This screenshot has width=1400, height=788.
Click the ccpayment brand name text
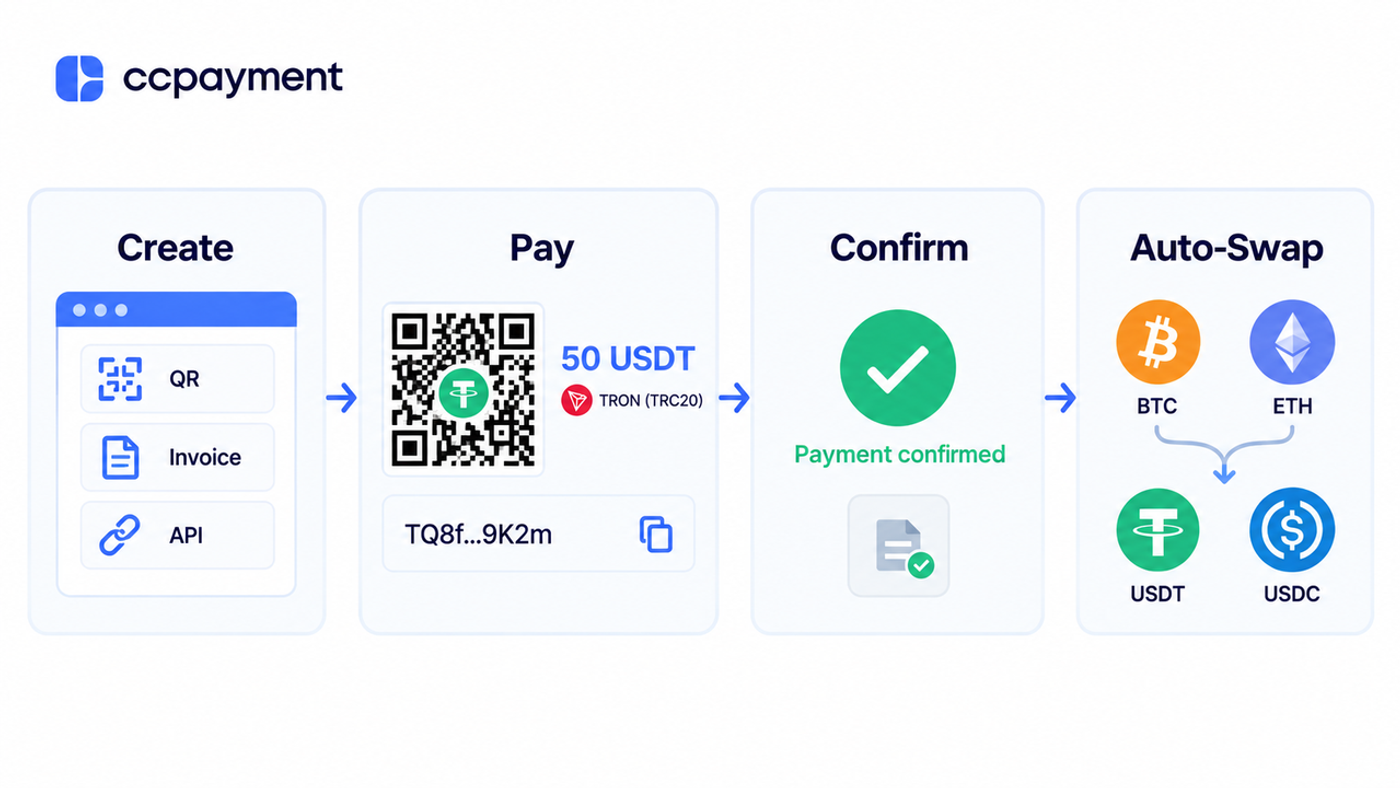pyautogui.click(x=233, y=78)
